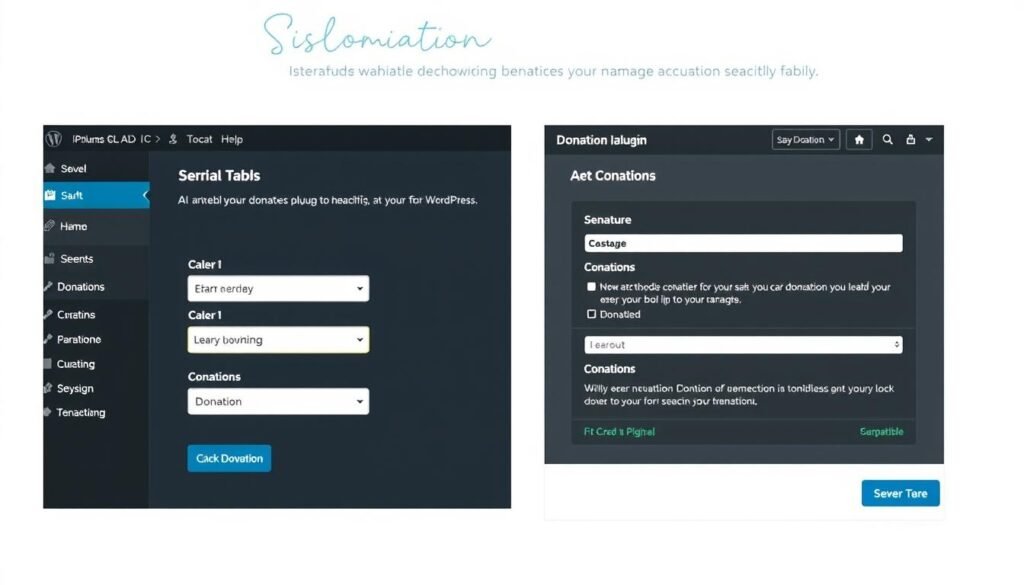Open the Say Doation dropdown

[805, 140]
